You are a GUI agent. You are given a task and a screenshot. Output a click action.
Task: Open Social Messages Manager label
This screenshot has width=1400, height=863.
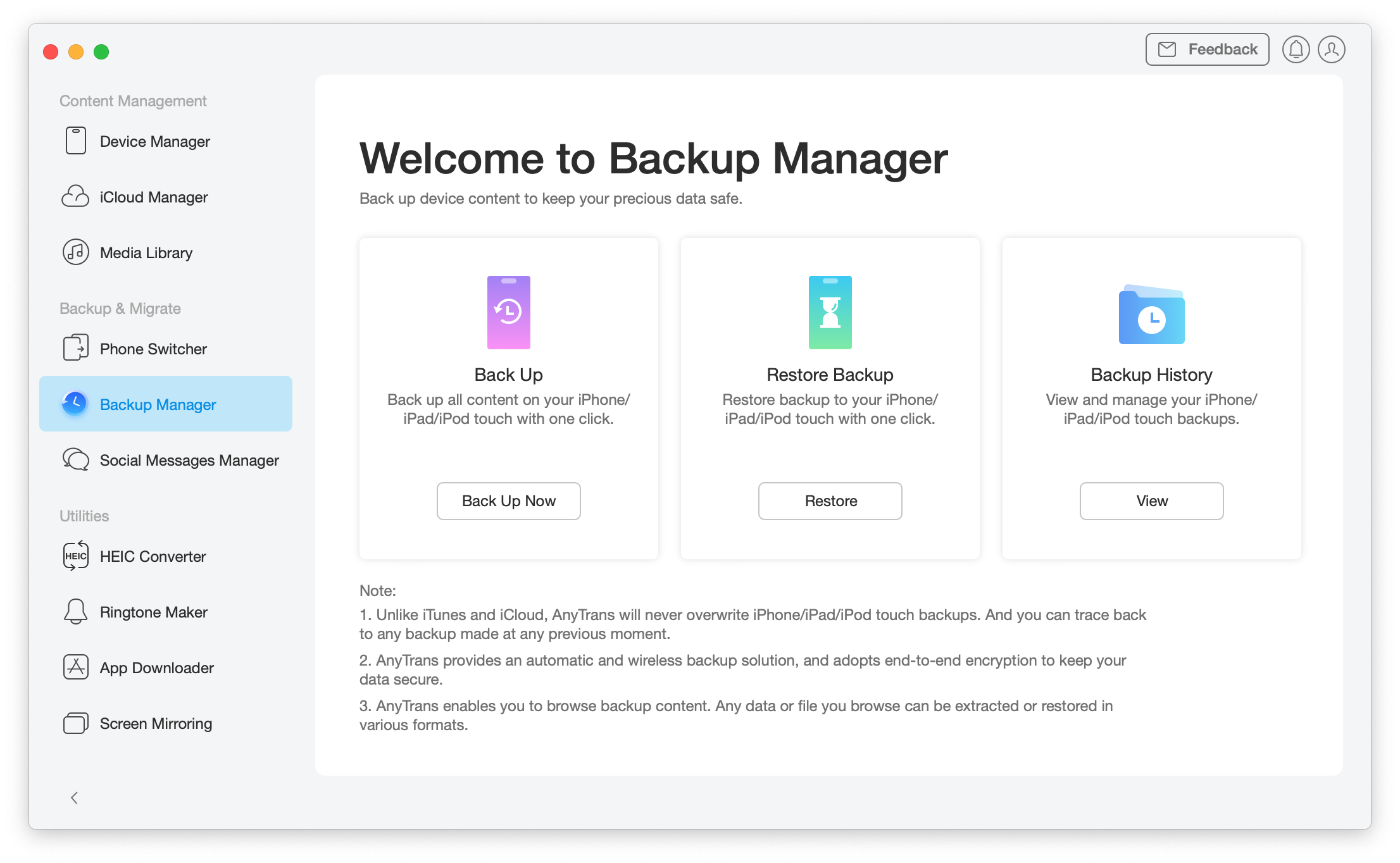[x=189, y=461]
